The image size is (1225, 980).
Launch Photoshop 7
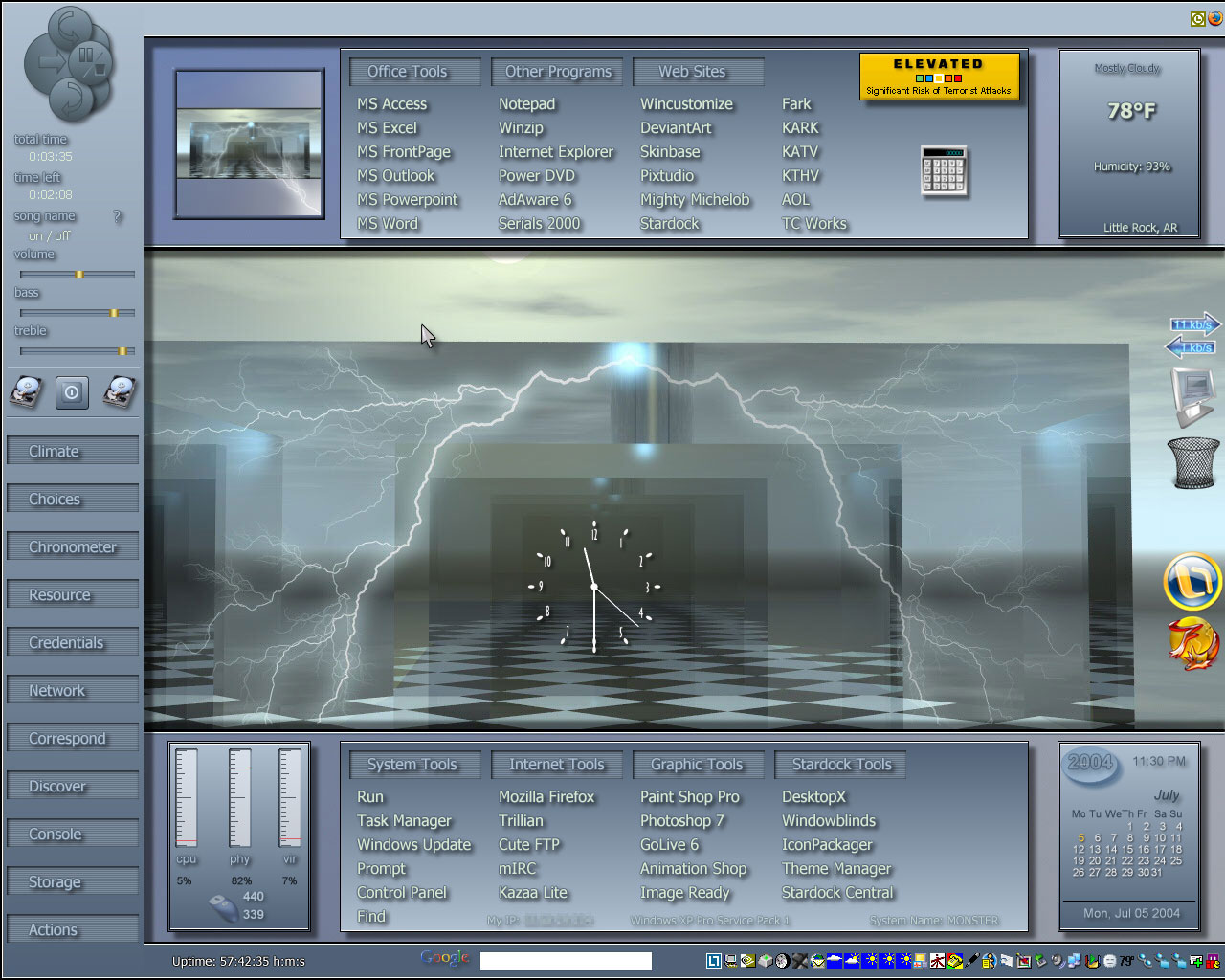click(682, 821)
